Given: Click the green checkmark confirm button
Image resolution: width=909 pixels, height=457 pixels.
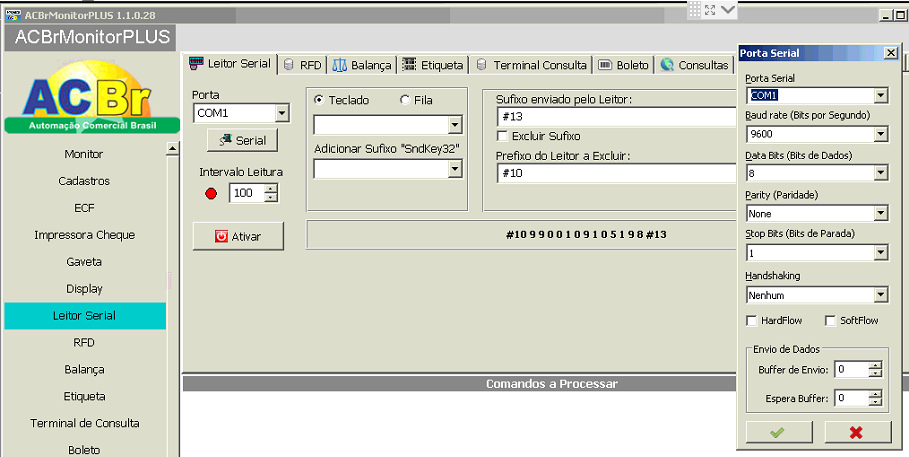Looking at the screenshot, I should [x=779, y=432].
